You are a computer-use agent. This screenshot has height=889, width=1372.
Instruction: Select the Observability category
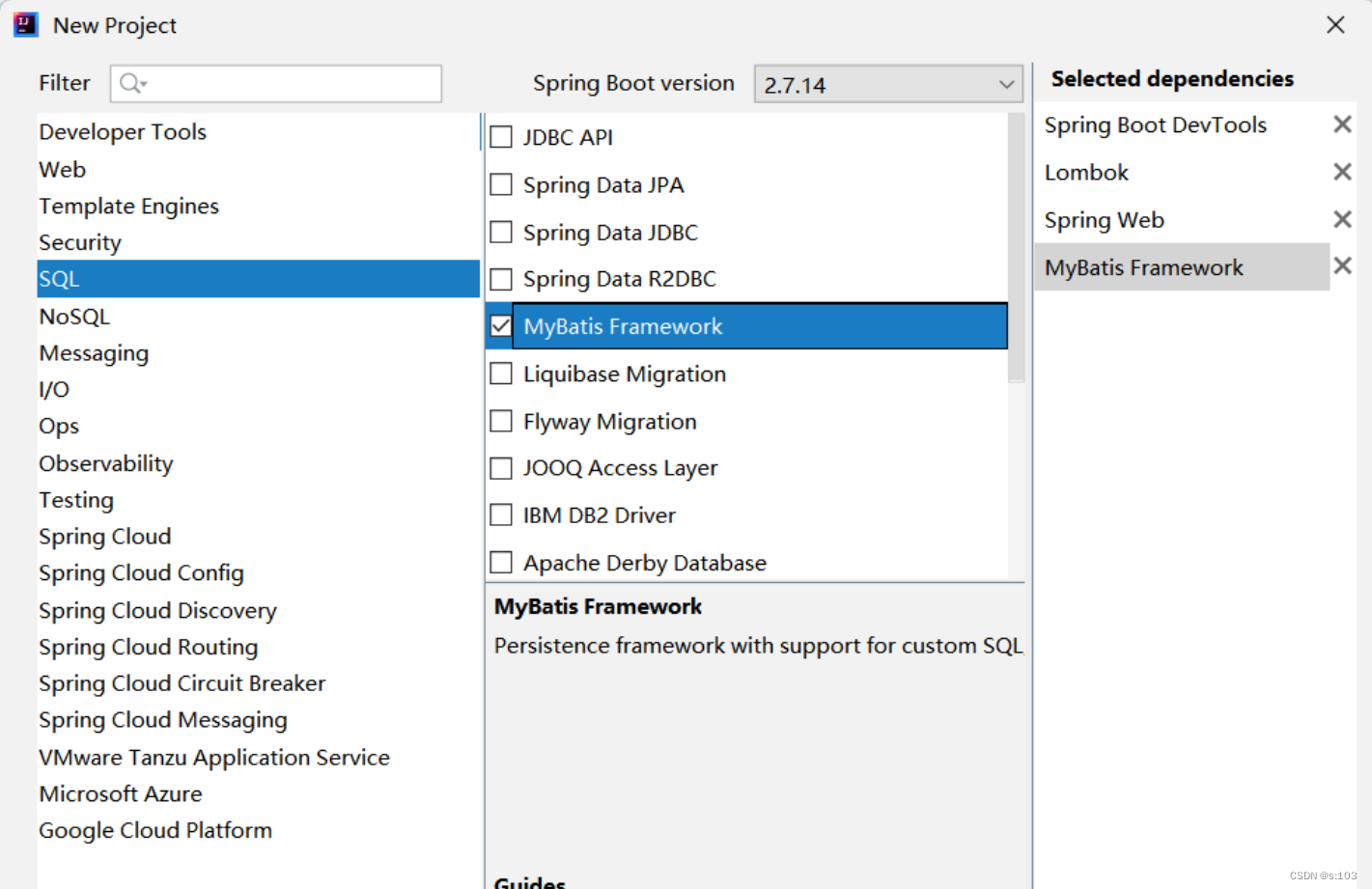pos(258,463)
